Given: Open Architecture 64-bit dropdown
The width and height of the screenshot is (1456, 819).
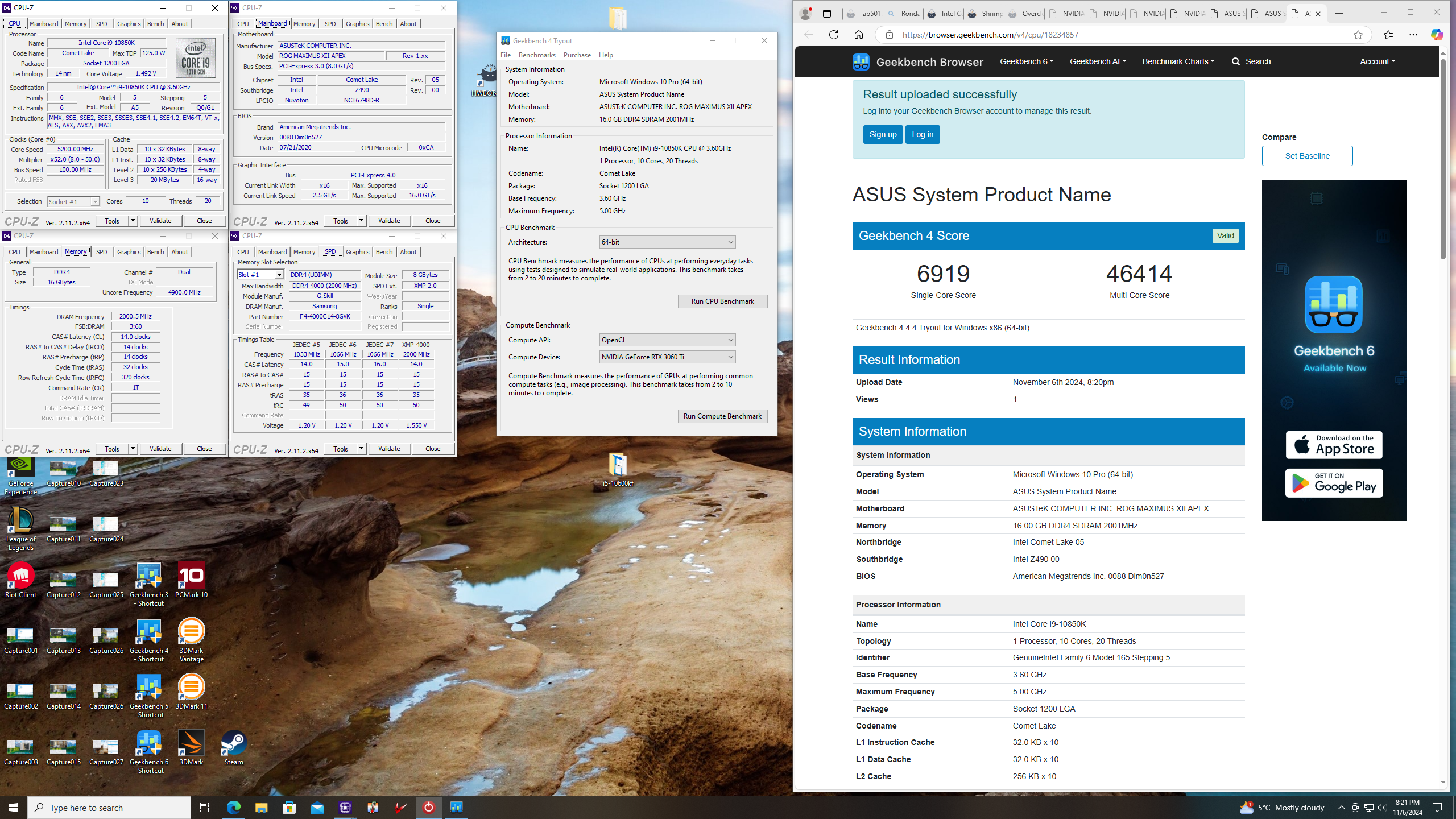Looking at the screenshot, I should point(667,242).
